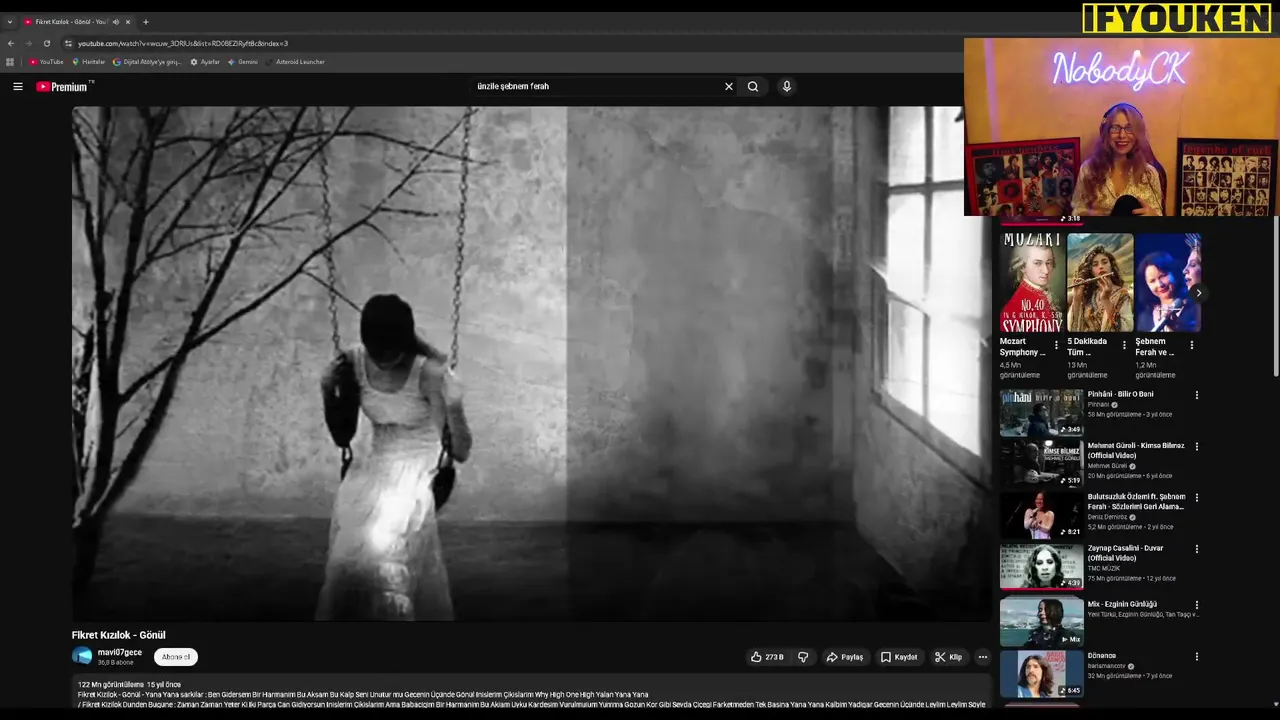Save the video with the Kaydet button
Screen dimensions: 1280x720
(x=899, y=657)
